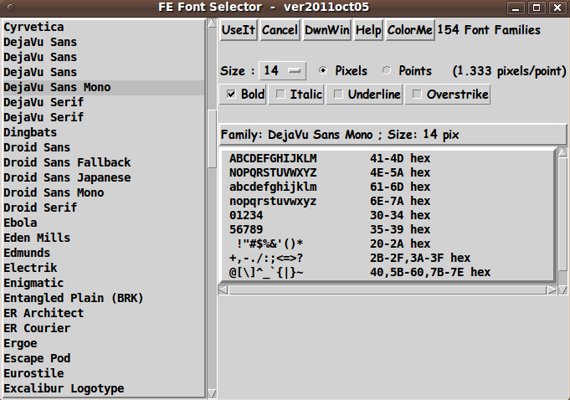570x400 pixels.
Task: Select the ER Architect font
Action: (103, 313)
